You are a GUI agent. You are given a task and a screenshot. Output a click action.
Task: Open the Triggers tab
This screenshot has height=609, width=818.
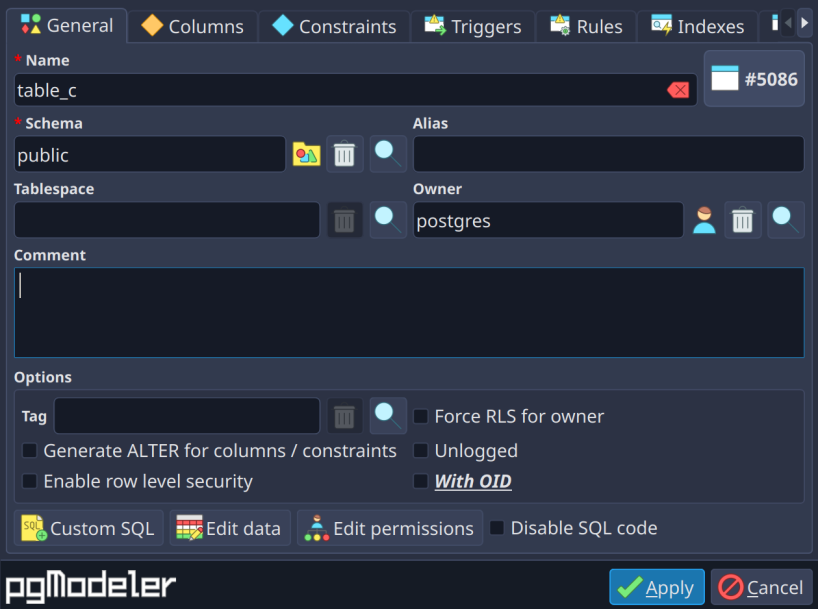472,27
